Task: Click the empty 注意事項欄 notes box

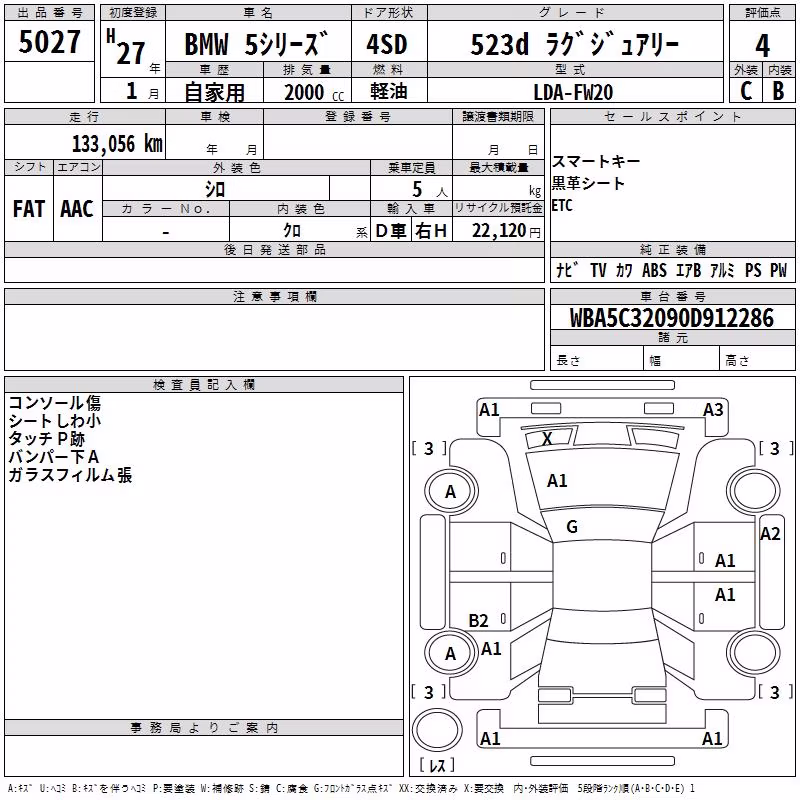Action: point(274,337)
